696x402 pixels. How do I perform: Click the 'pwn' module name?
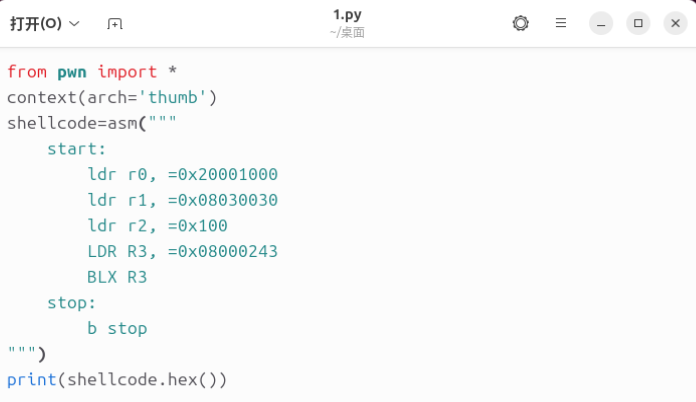tap(72, 71)
